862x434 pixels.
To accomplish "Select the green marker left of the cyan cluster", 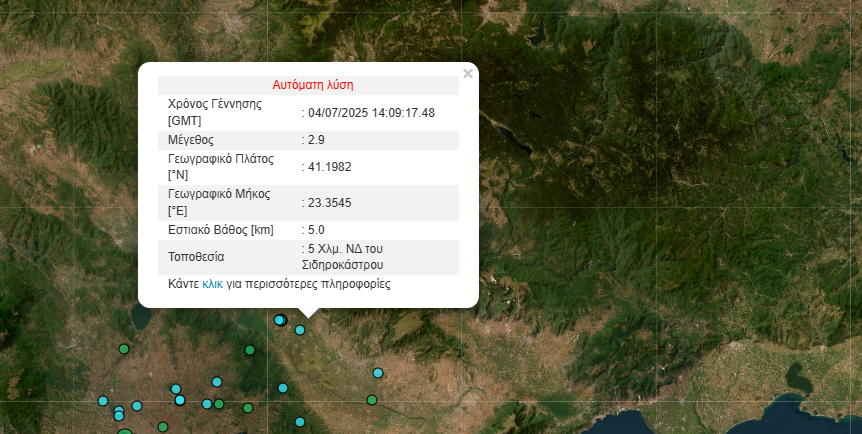I will (x=250, y=350).
